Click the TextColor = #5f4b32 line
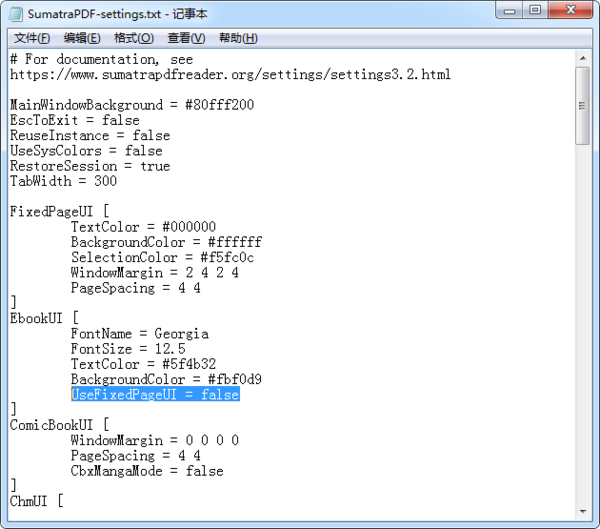The image size is (600, 529). [143, 364]
